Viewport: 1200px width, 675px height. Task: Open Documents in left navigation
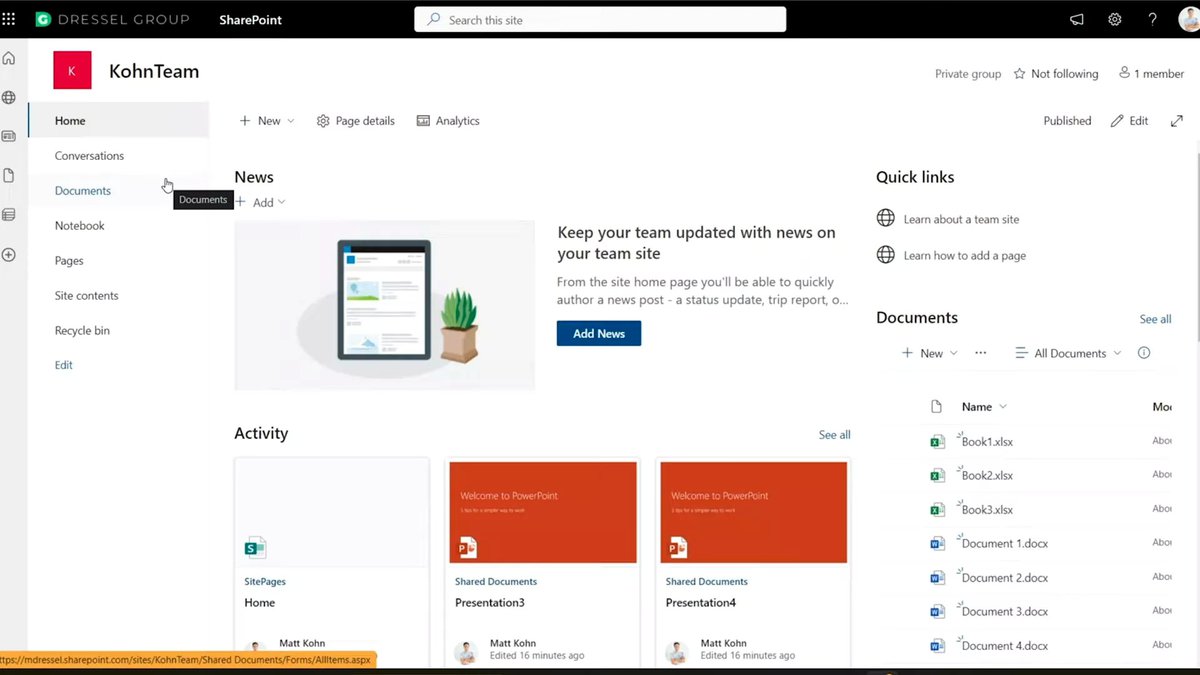[x=83, y=191]
